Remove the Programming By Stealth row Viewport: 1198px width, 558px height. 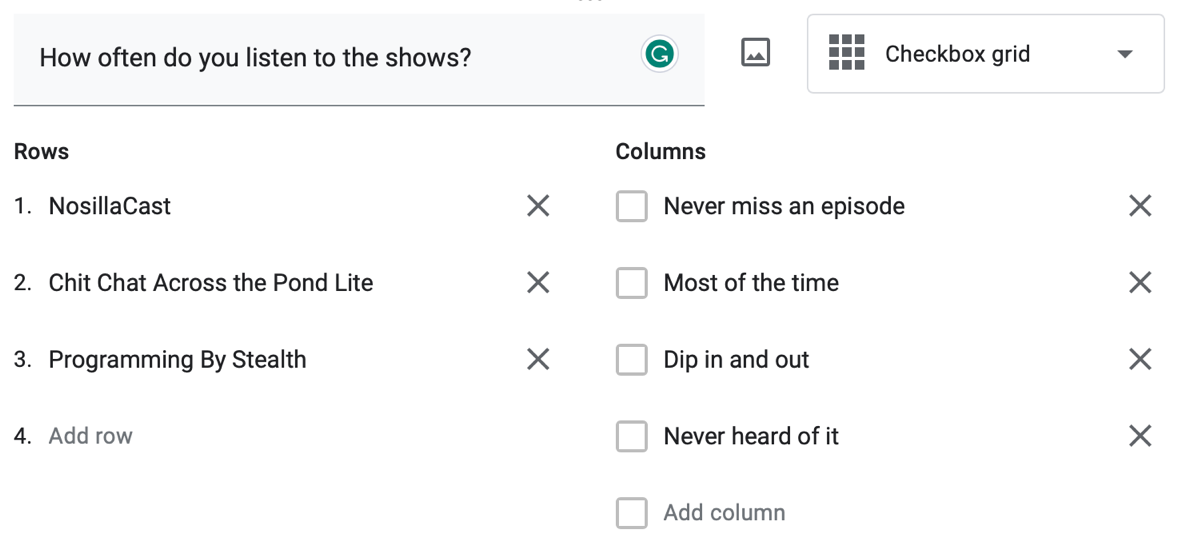[x=538, y=359]
